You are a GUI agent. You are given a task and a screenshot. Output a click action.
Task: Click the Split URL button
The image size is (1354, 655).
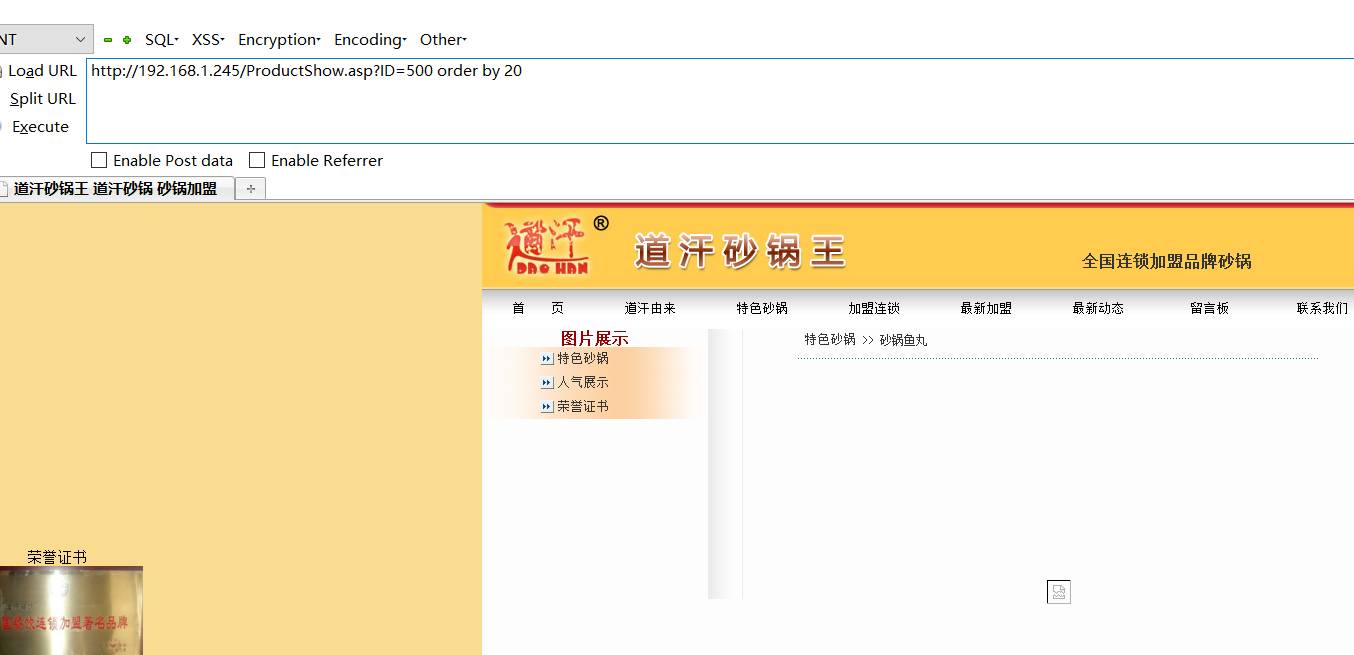pos(42,99)
